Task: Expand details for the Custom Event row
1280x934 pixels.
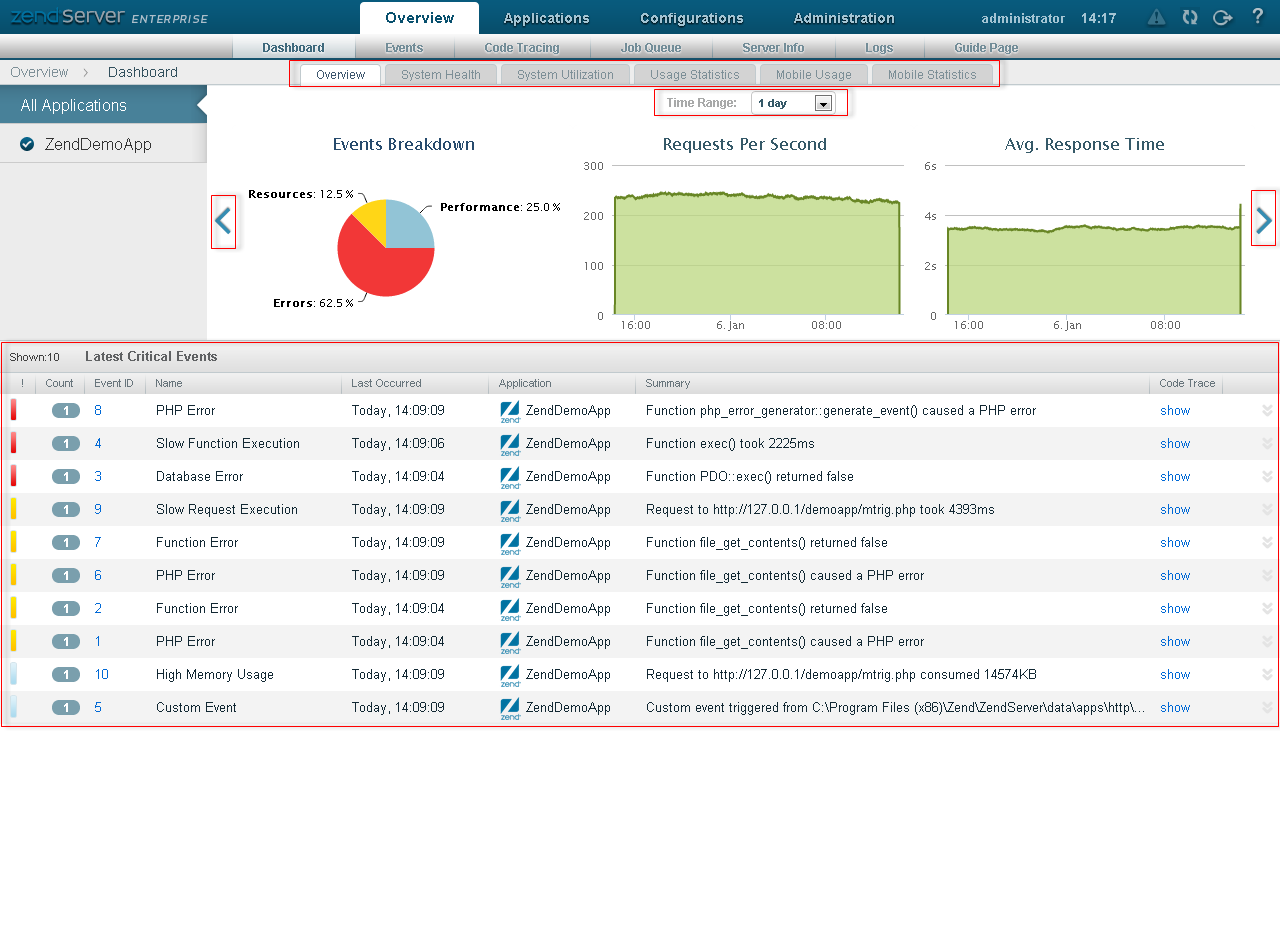Action: pos(1267,708)
